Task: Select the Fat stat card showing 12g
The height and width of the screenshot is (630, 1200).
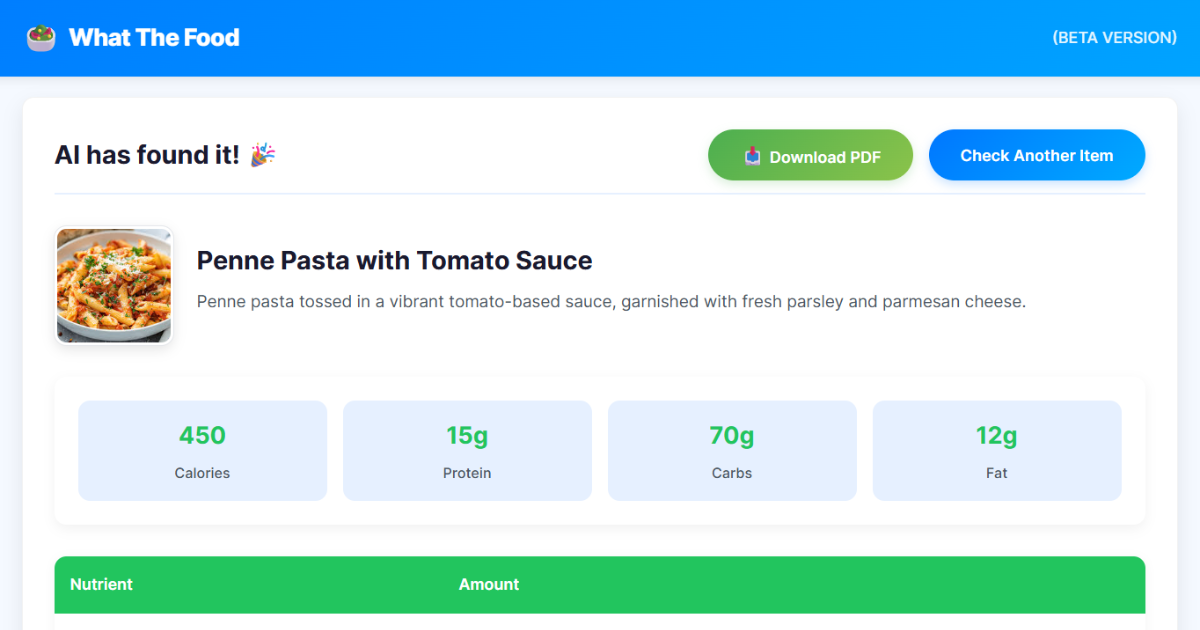Action: (x=996, y=450)
